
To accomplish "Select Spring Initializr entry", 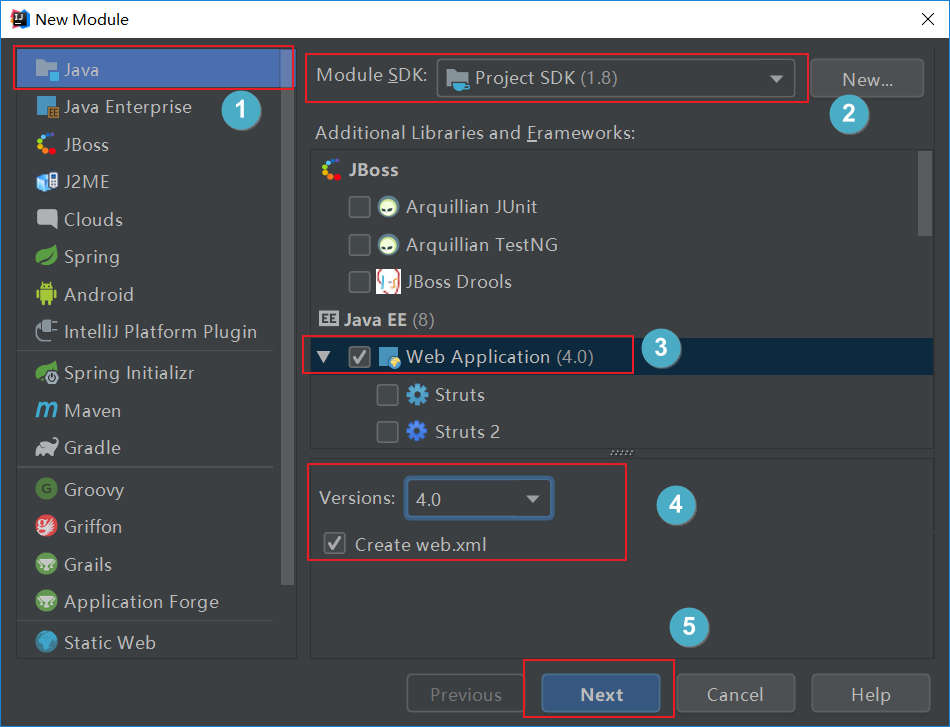I will click(147, 373).
